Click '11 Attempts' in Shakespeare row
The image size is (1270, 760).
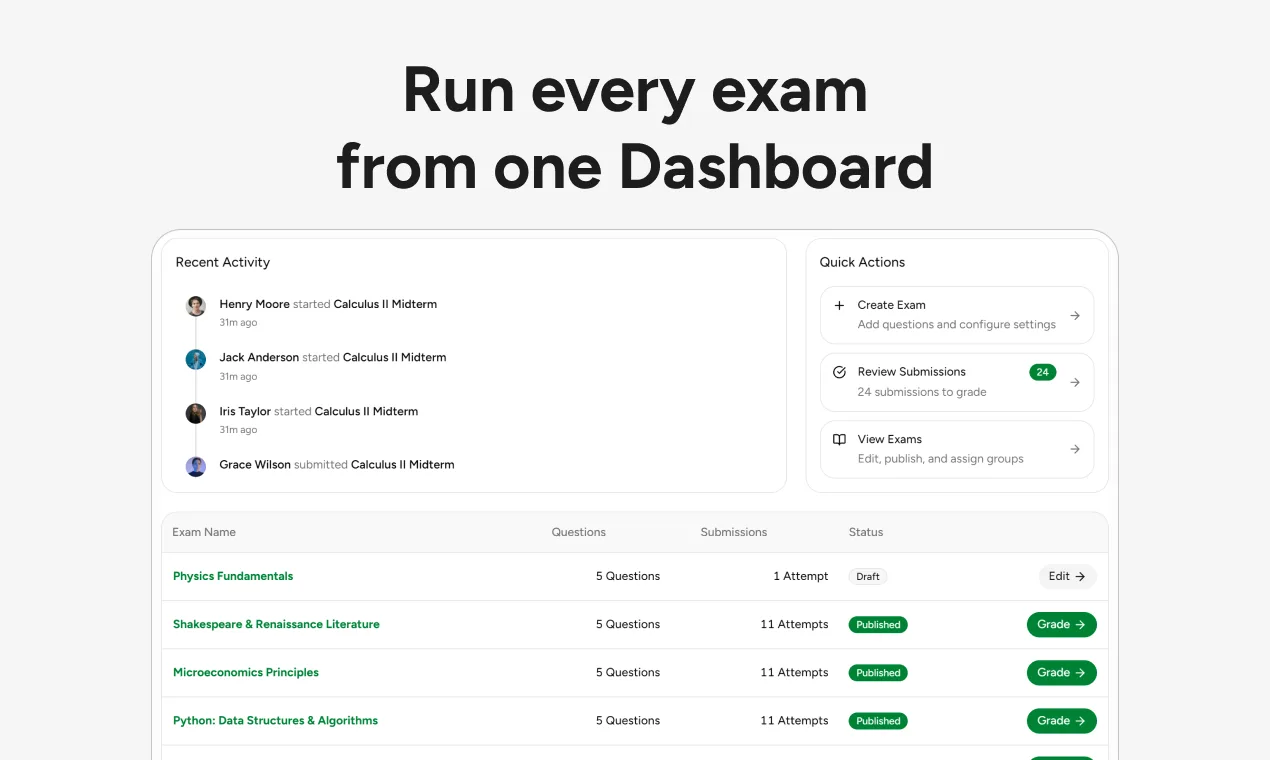[x=794, y=624]
